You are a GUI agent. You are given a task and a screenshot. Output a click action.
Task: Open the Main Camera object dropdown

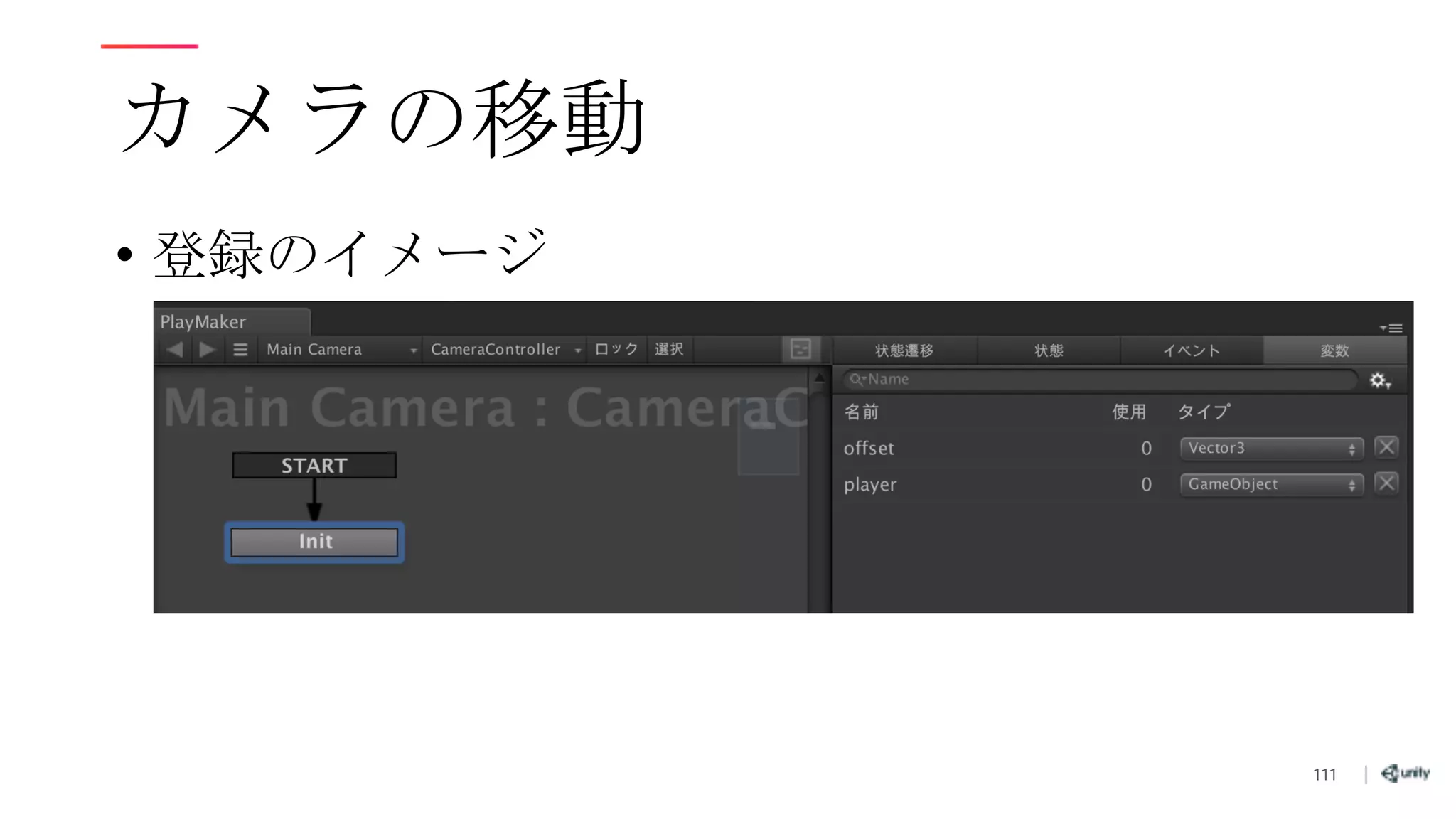pos(340,349)
